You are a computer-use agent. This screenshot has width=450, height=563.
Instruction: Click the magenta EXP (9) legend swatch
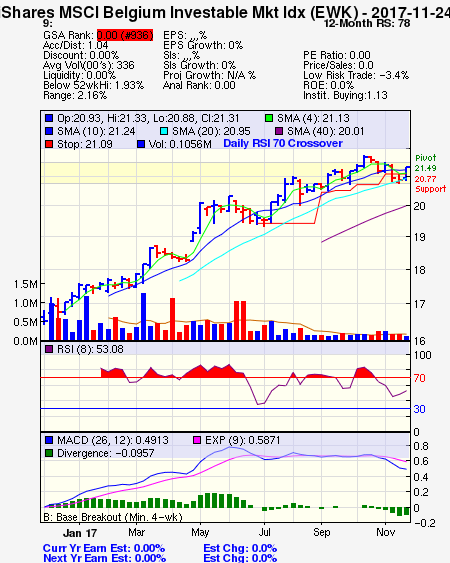pyautogui.click(x=197, y=440)
